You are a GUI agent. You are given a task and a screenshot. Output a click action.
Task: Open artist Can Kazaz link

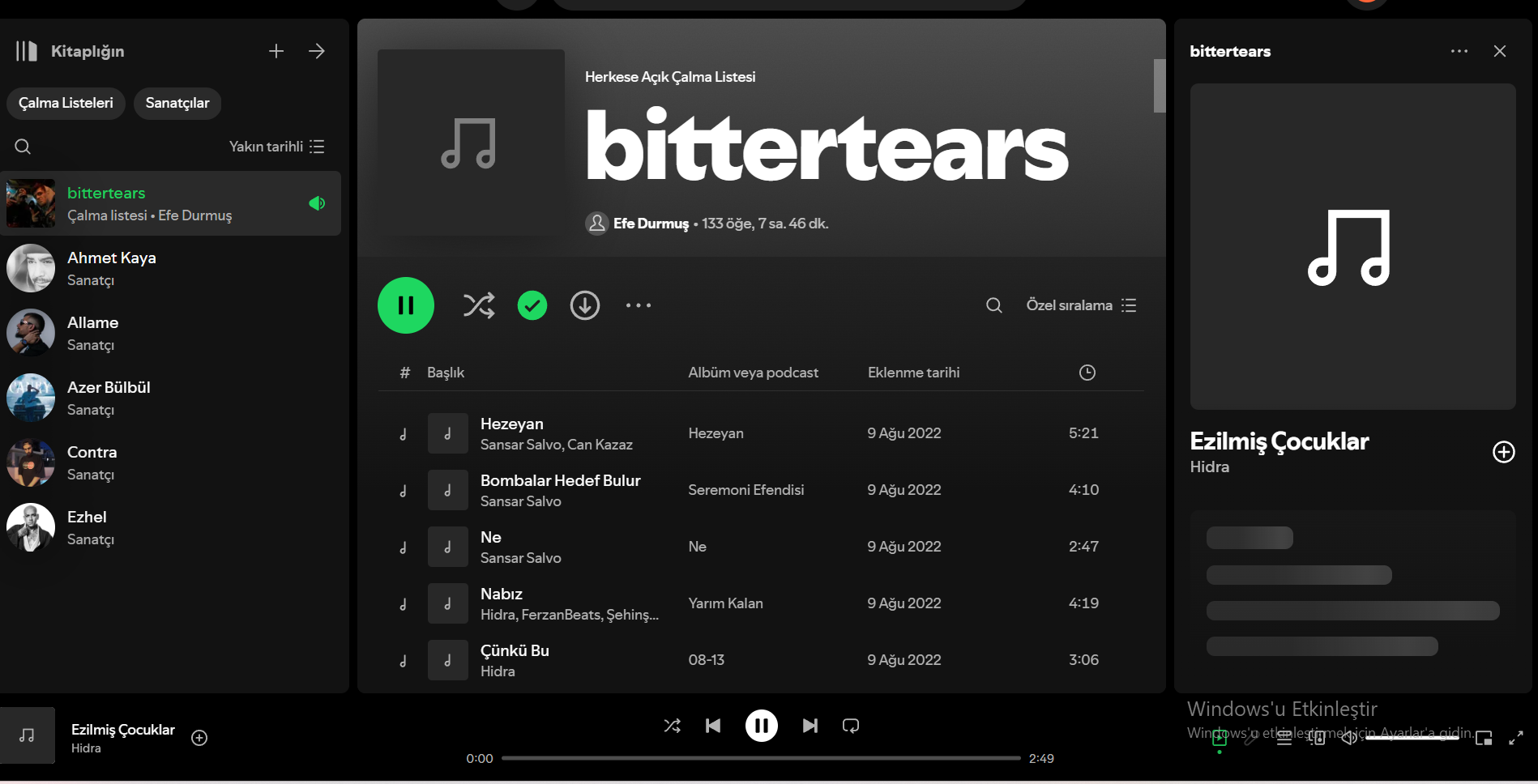600,445
